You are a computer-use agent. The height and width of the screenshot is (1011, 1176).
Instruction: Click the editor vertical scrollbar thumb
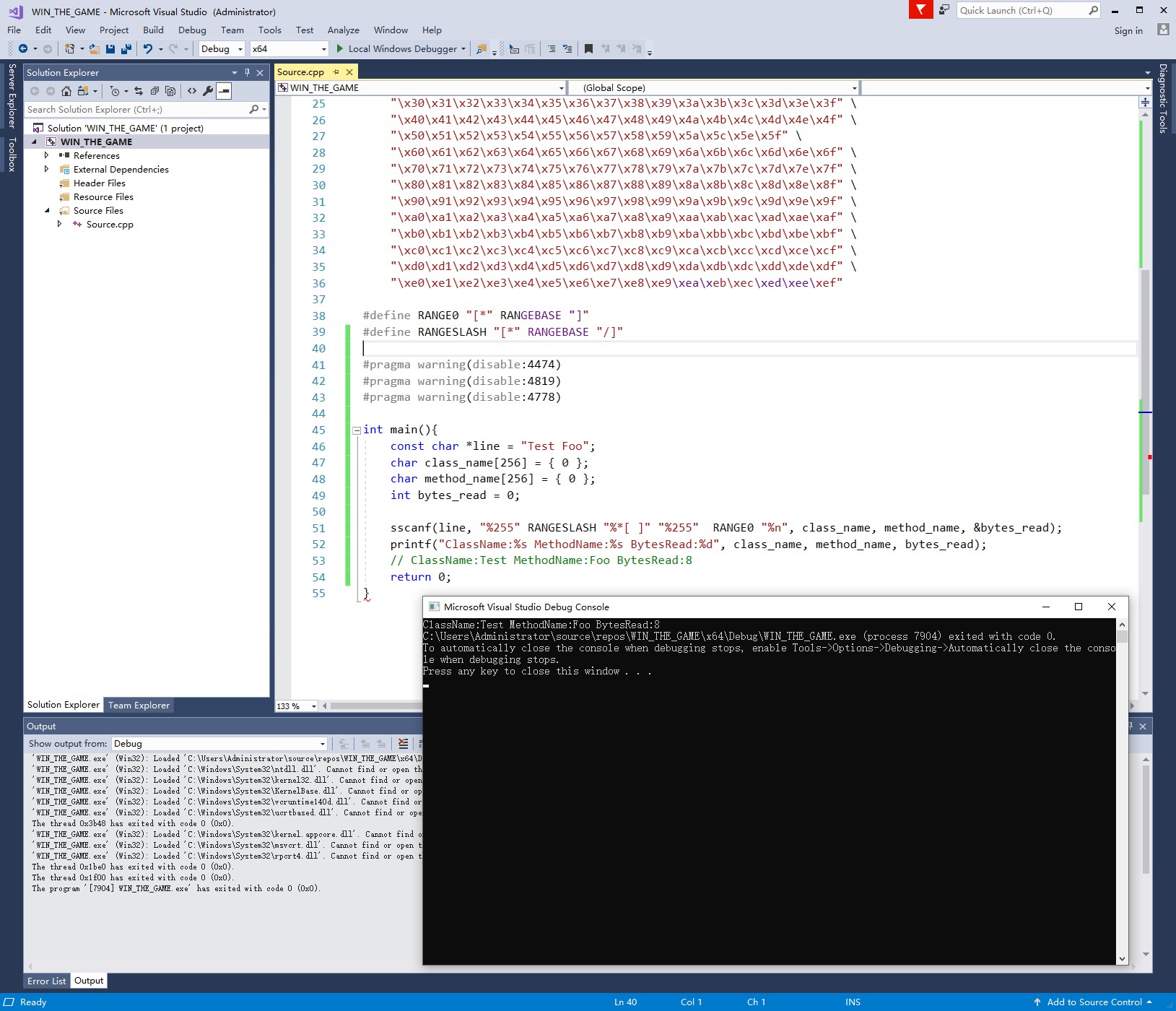click(1145, 383)
